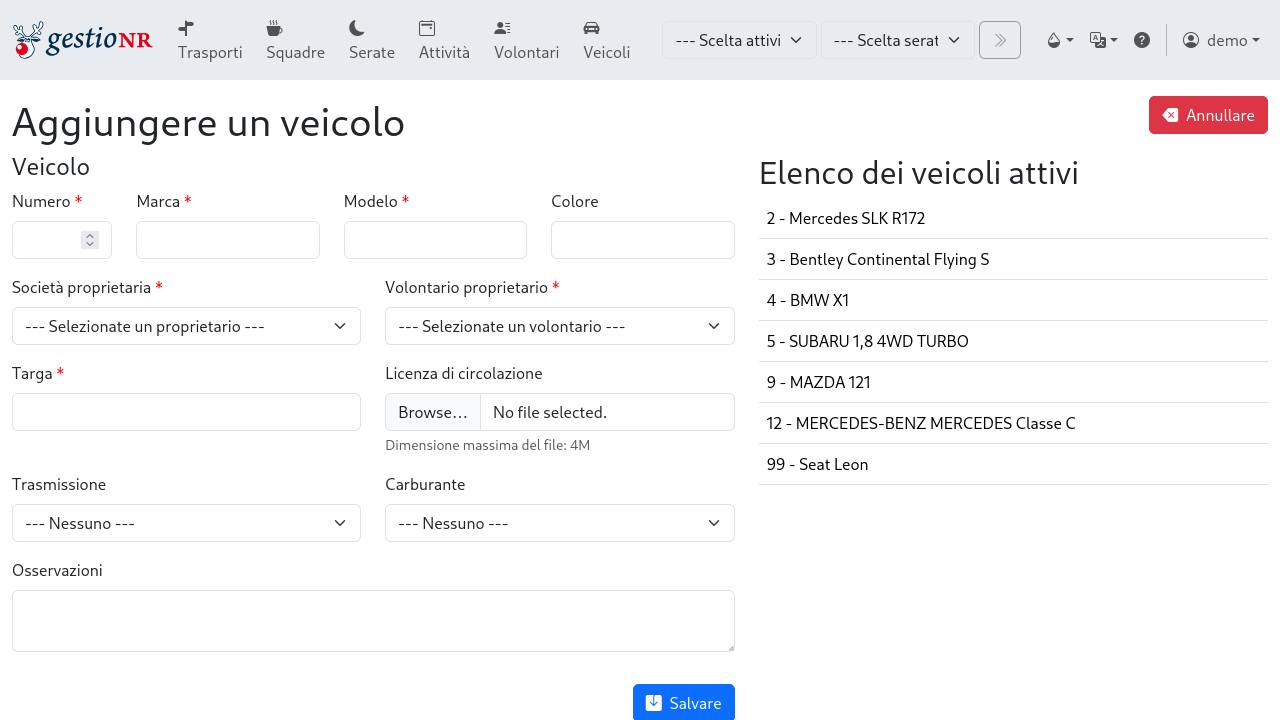Click Browse to choose license file
This screenshot has height=720, width=1280.
pos(433,412)
